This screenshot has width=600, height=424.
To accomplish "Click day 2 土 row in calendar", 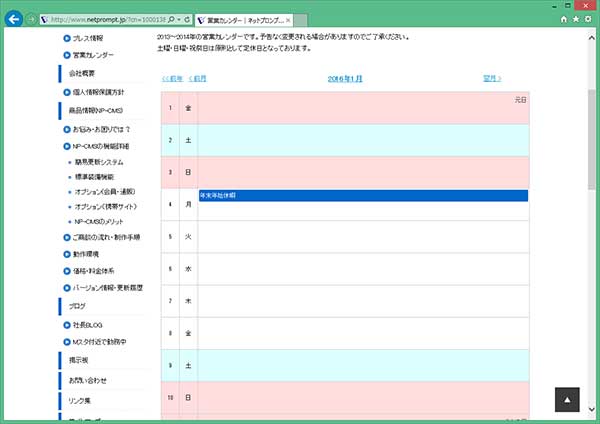I will coord(345,140).
